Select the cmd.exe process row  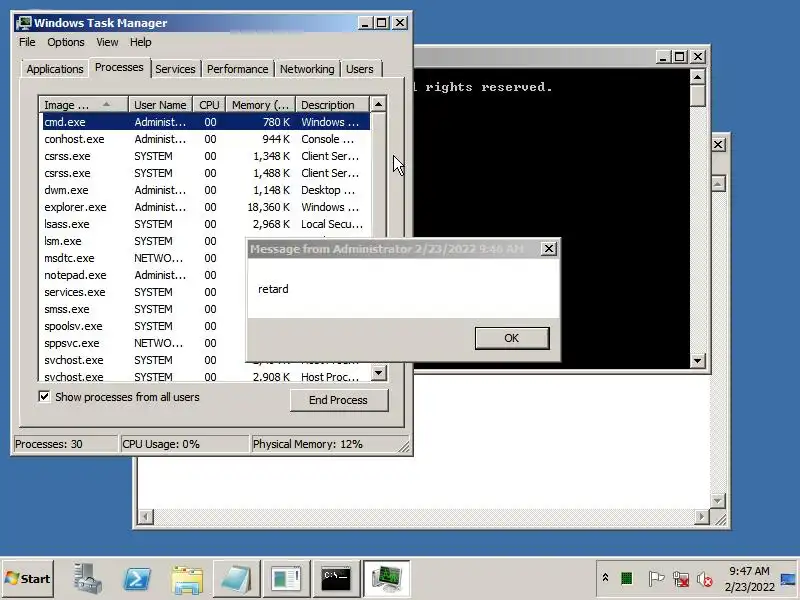206,122
